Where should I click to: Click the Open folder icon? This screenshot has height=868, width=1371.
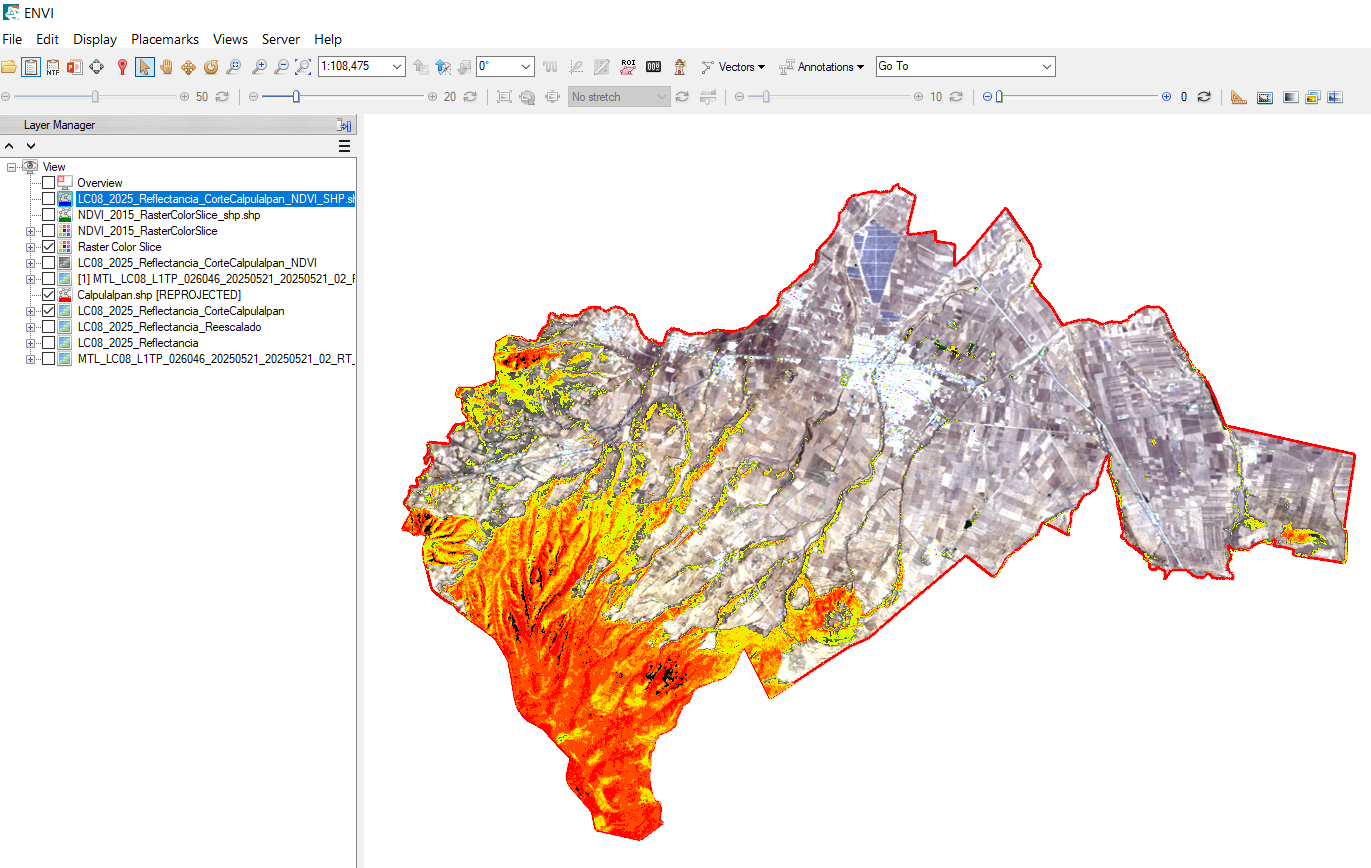click(x=9, y=67)
